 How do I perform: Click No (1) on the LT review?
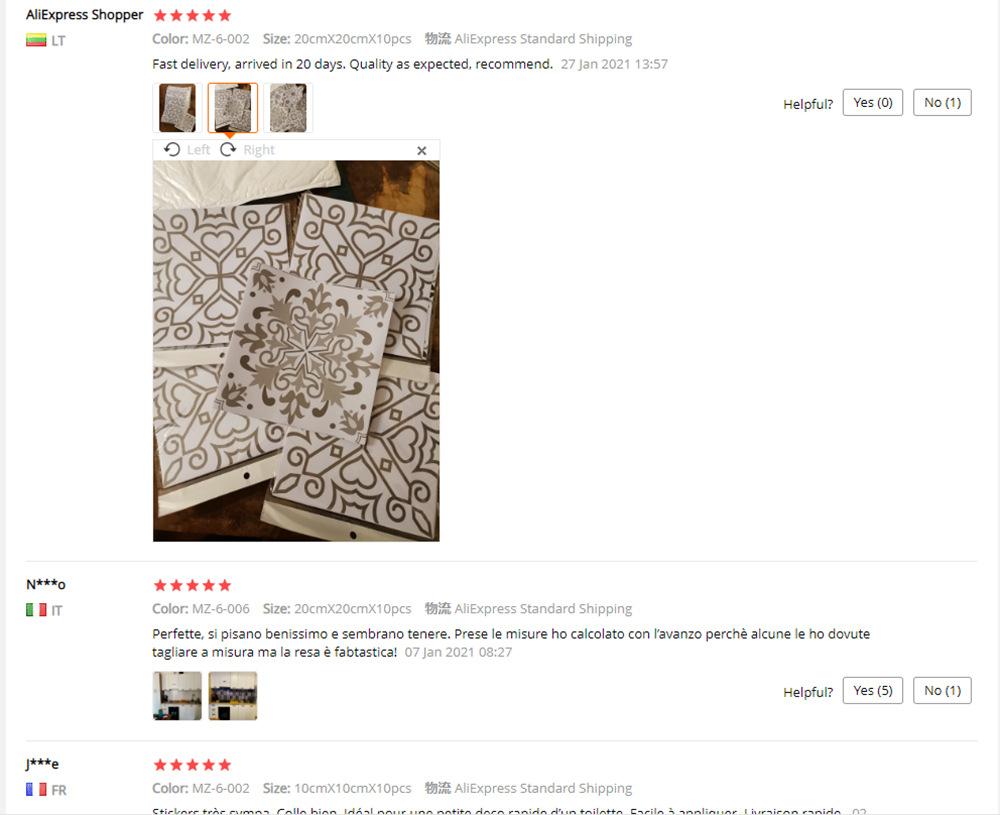coord(942,103)
